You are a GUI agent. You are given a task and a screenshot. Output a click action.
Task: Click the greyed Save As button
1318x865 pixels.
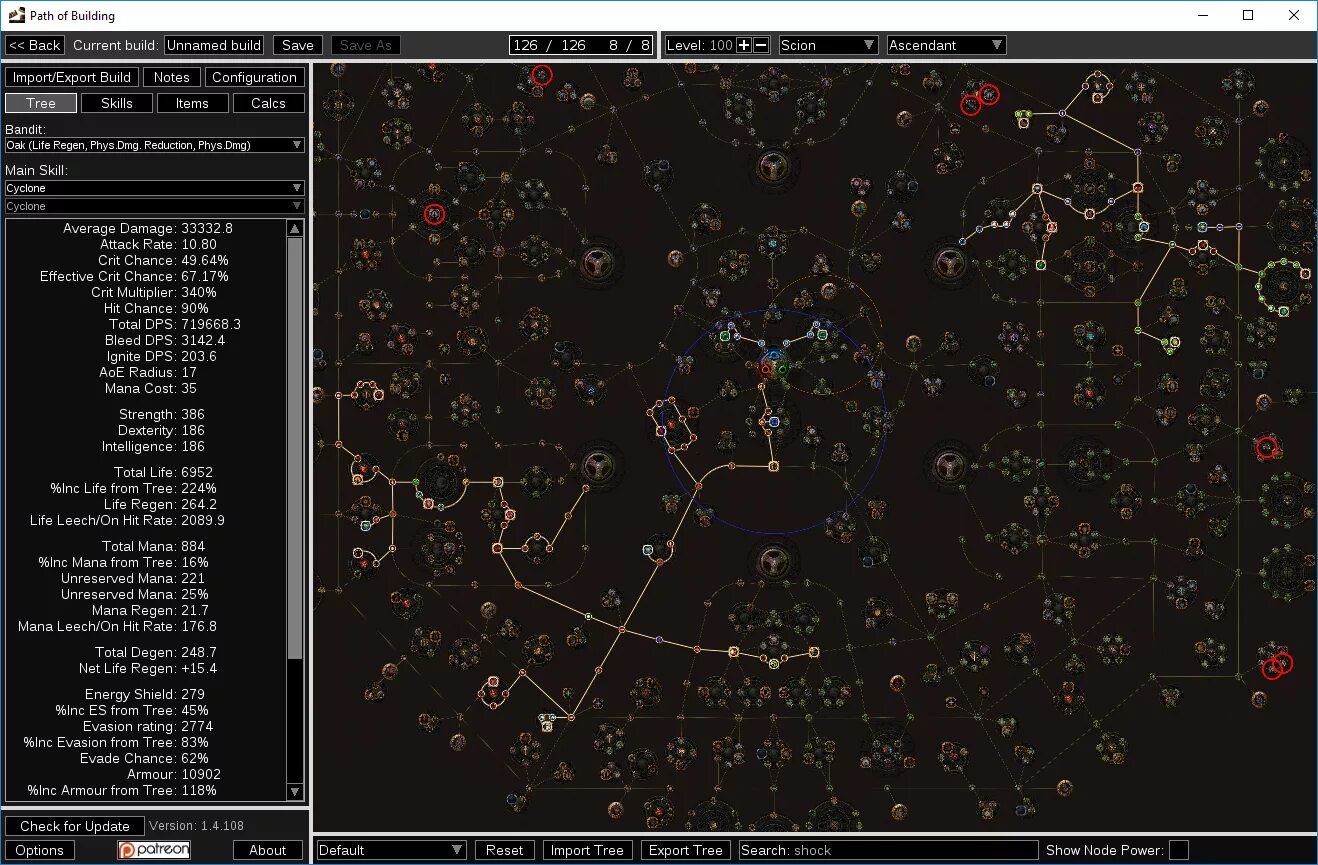click(366, 45)
